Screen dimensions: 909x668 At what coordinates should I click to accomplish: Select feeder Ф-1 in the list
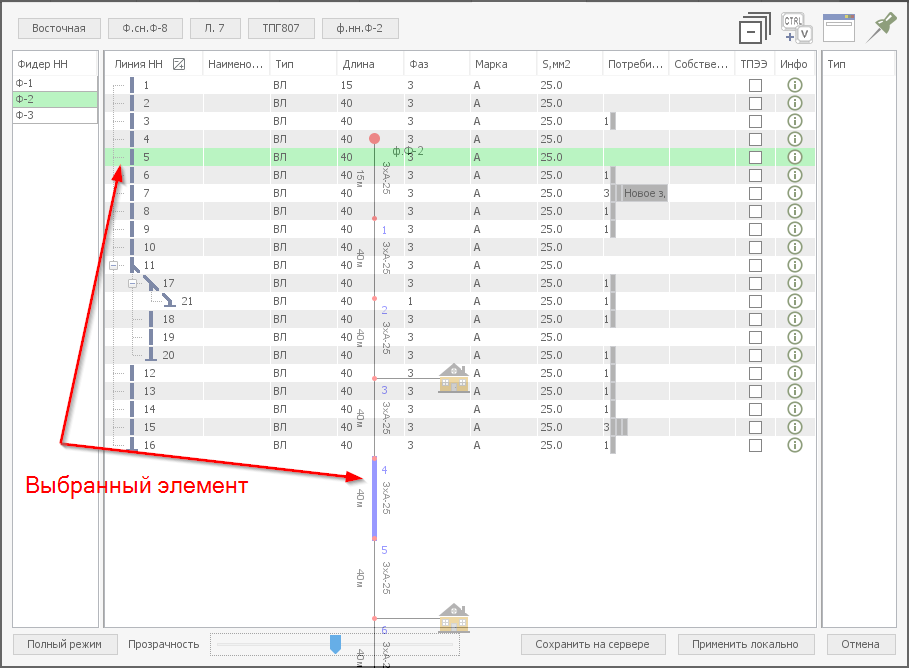click(55, 84)
